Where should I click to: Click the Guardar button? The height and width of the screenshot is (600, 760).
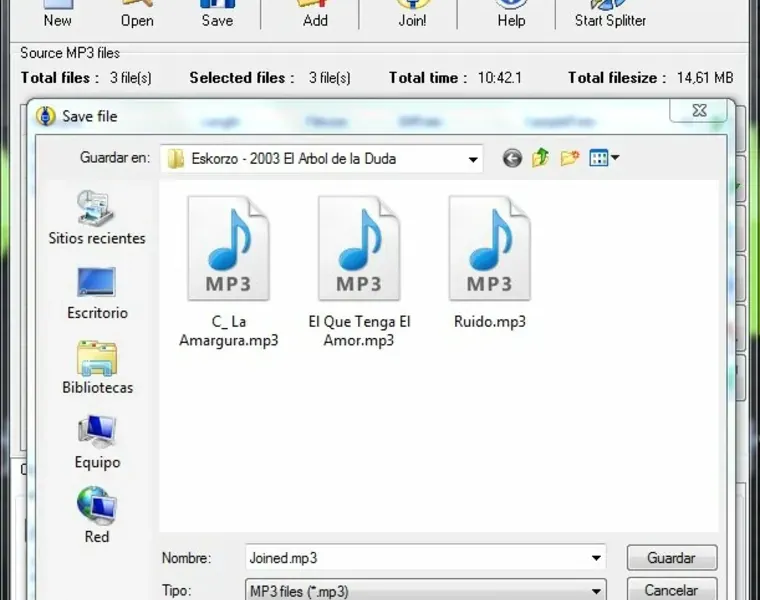pos(672,558)
